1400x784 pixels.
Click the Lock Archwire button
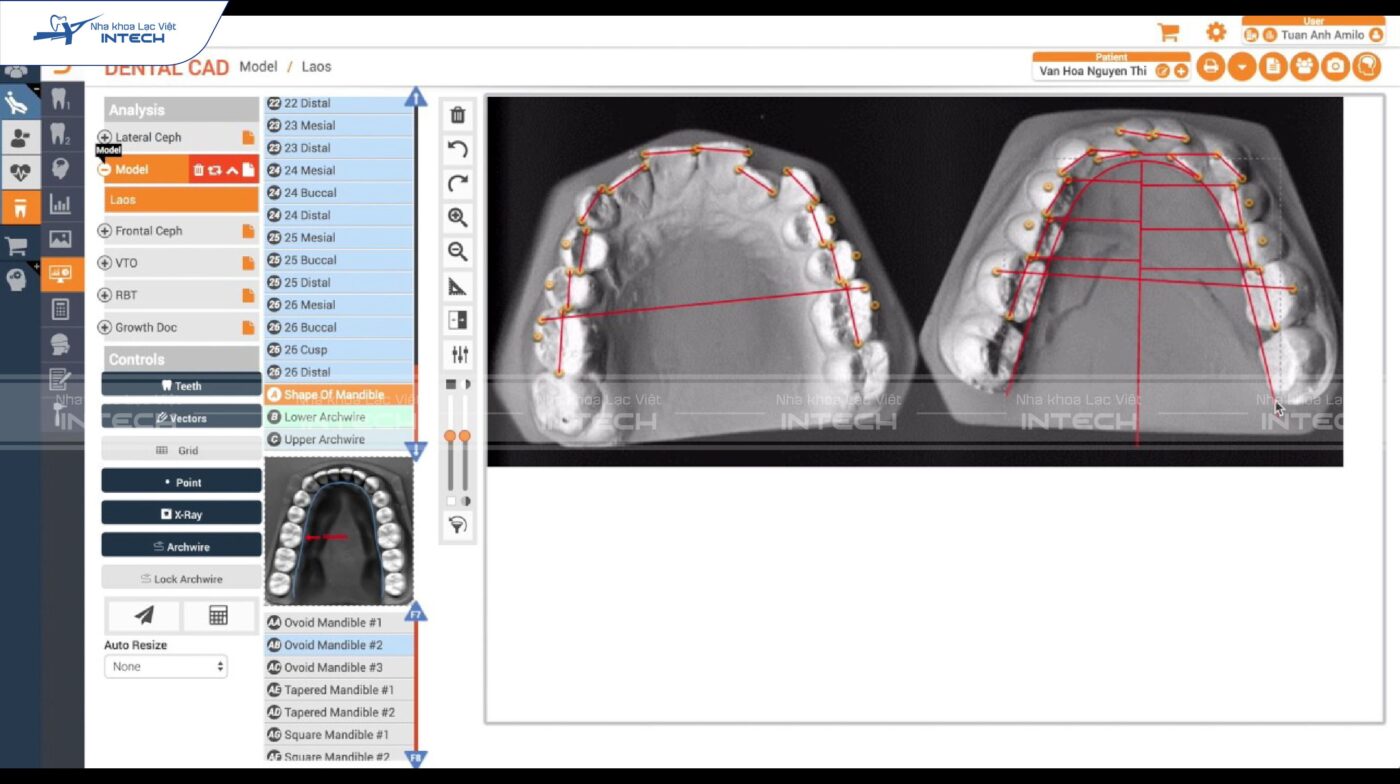[x=181, y=579]
